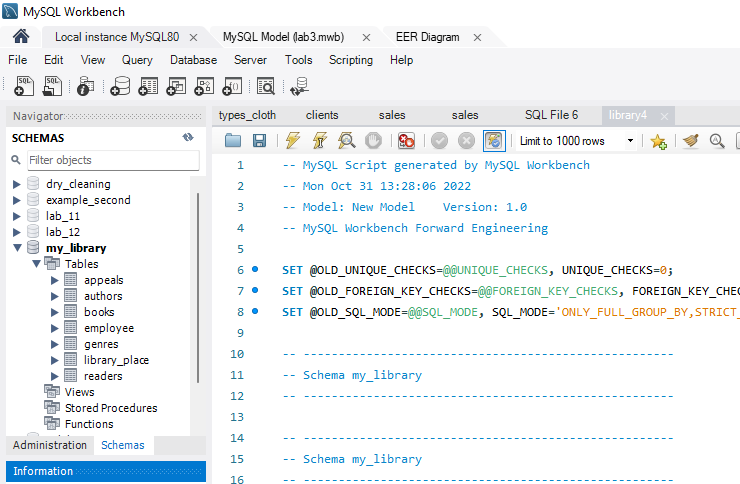This screenshot has width=740, height=484.
Task: Create a new table icon
Action: pos(148,86)
